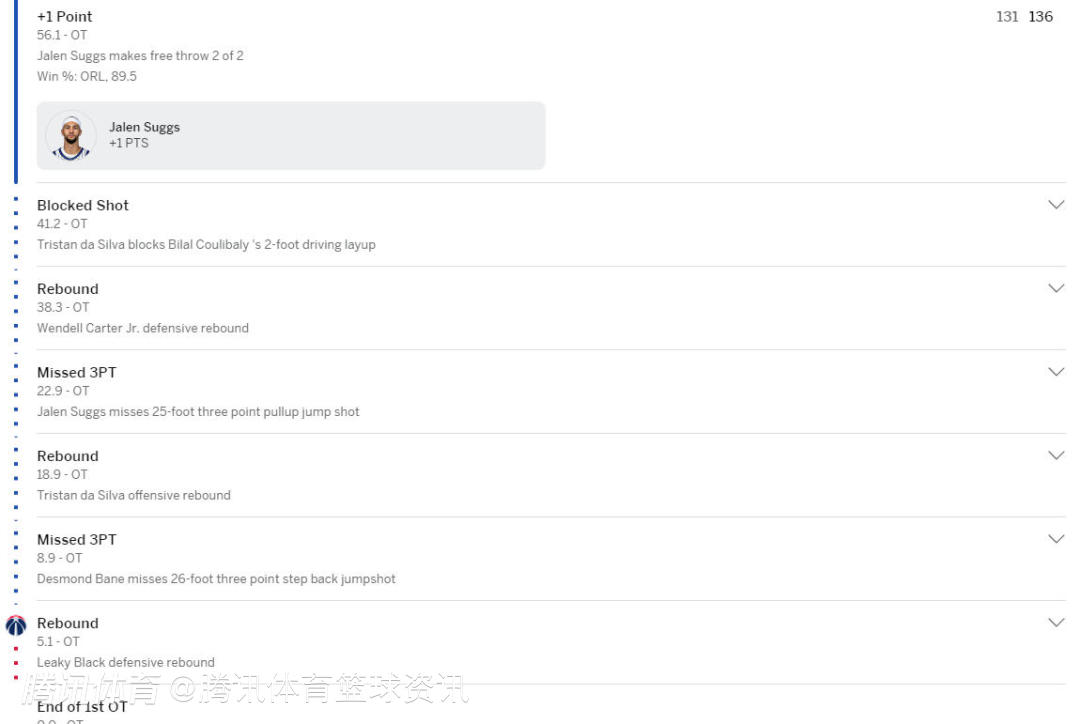Toggle chevron on Leaky Black rebound row
This screenshot has height=724, width=1080.
(x=1055, y=623)
